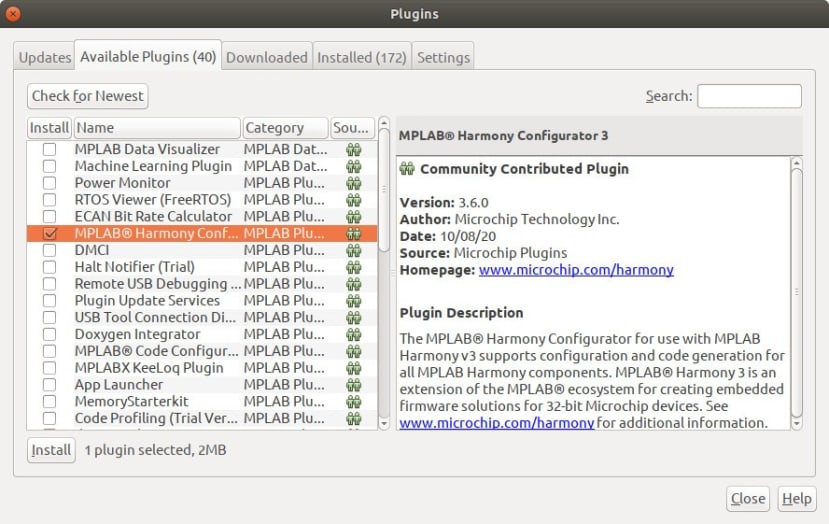
Task: Click the source icon in Halt Notifier (Trial) row
Action: [x=354, y=267]
